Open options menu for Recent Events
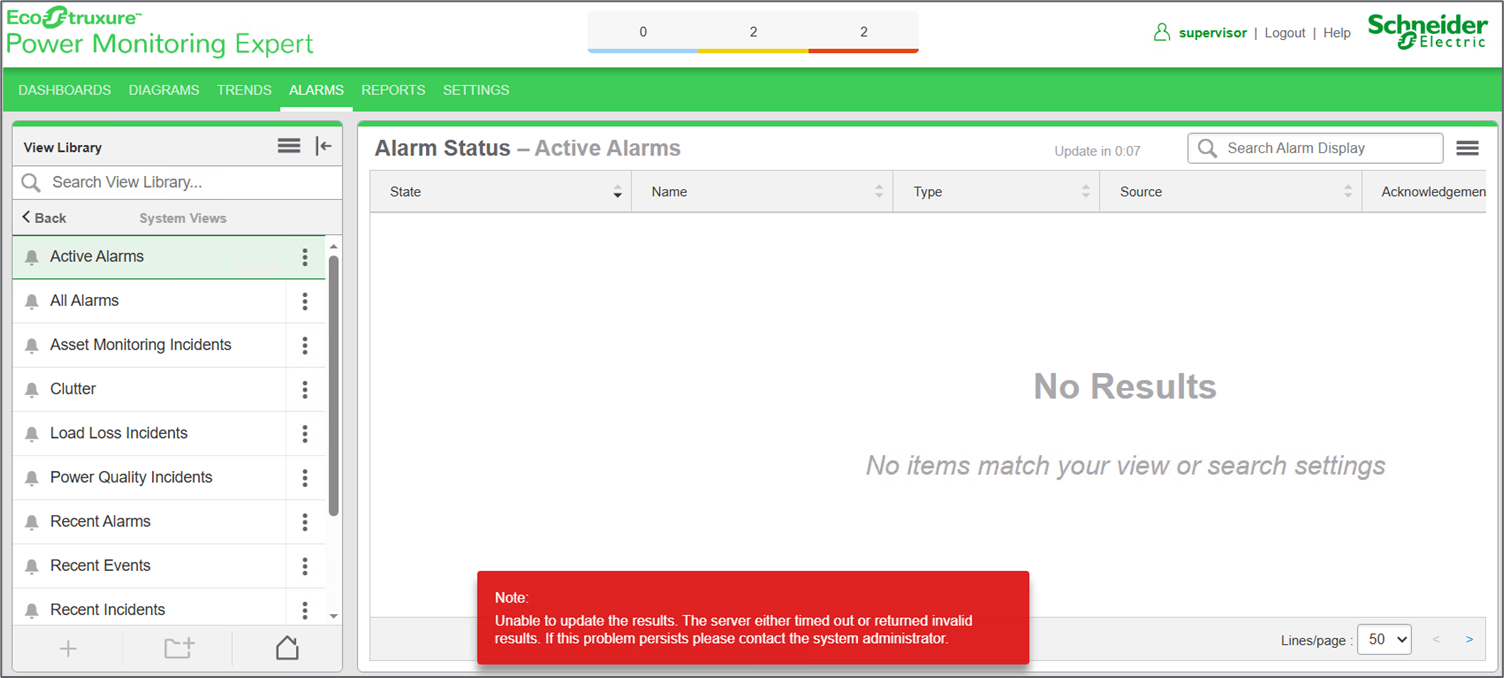Image resolution: width=1504 pixels, height=678 pixels. pyautogui.click(x=305, y=565)
